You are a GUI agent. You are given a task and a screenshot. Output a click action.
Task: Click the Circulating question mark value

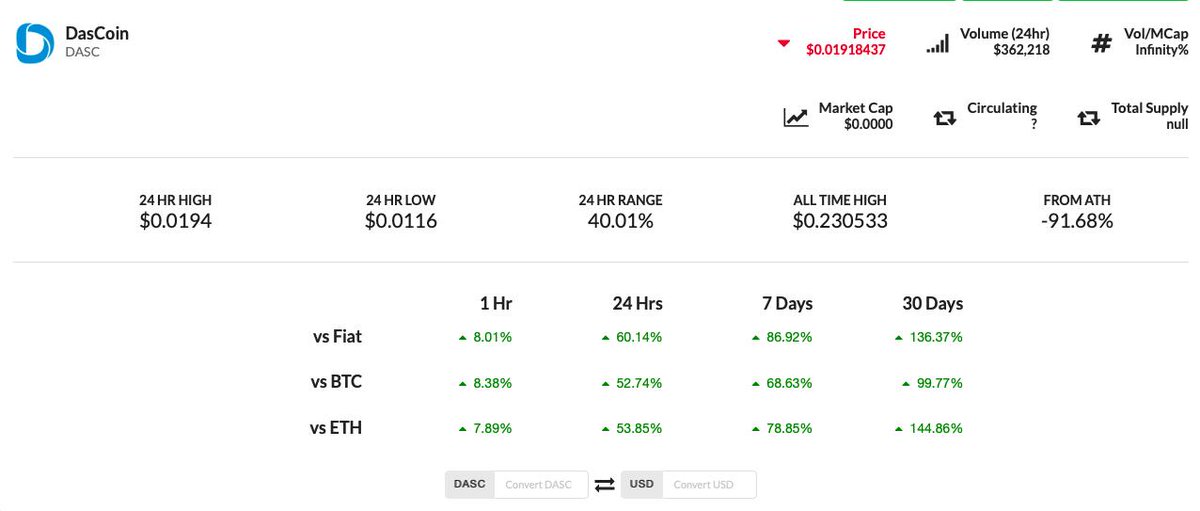[x=1033, y=125]
